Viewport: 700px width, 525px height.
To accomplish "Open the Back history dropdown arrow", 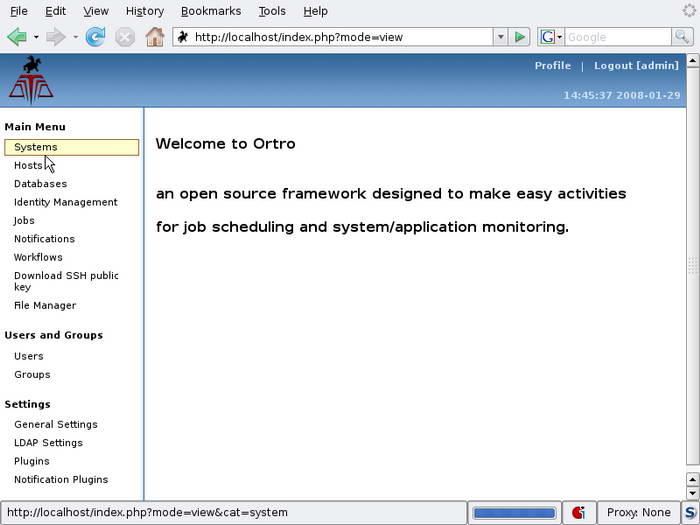I will 36,38.
